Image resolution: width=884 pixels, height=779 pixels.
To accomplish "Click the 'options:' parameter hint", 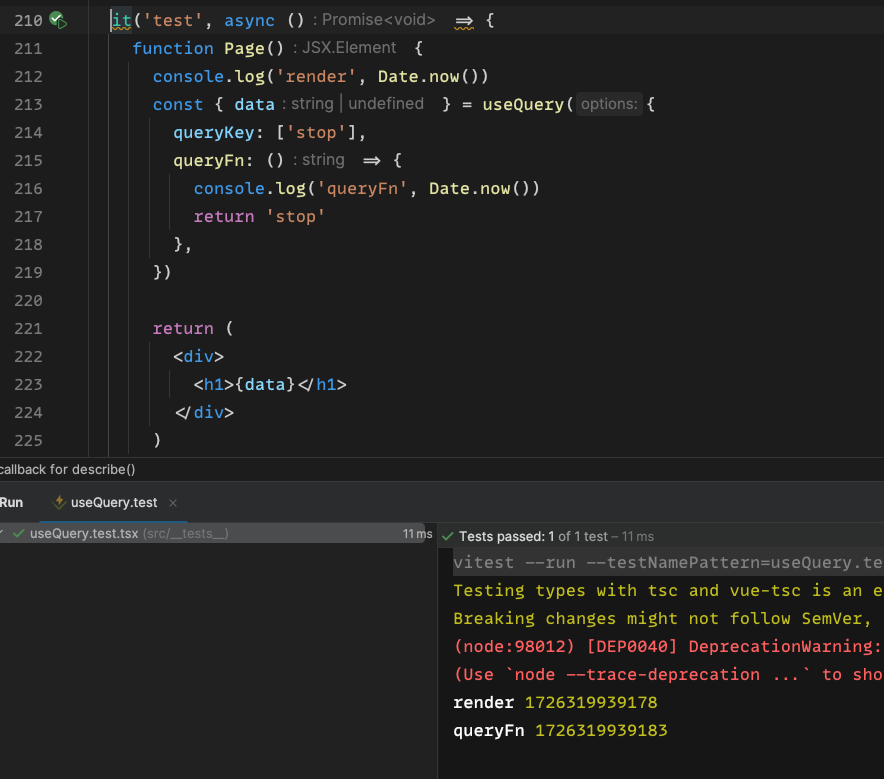I will (609, 104).
